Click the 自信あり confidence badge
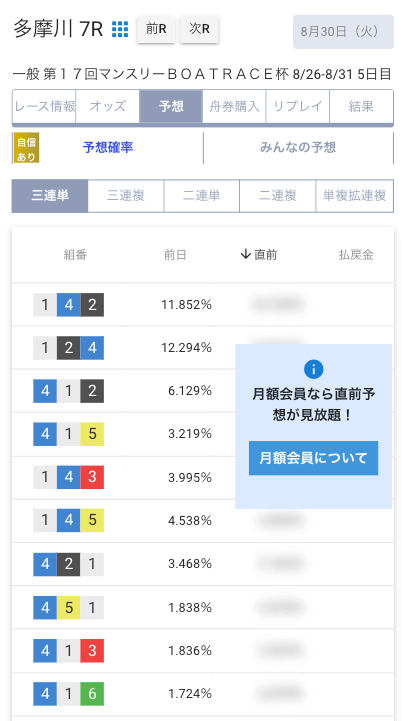The image size is (405, 721). (x=26, y=148)
